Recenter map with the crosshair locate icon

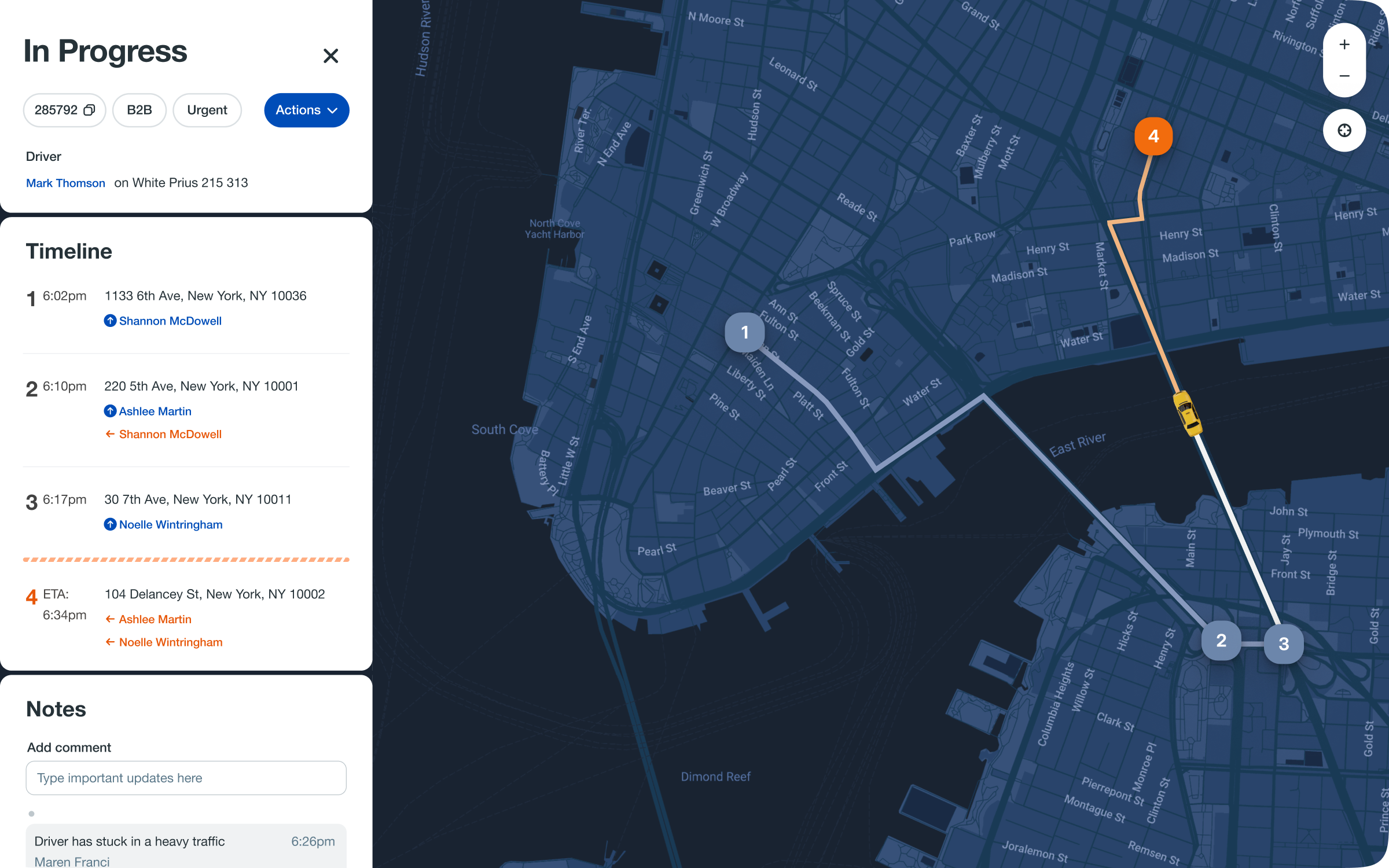(x=1344, y=130)
